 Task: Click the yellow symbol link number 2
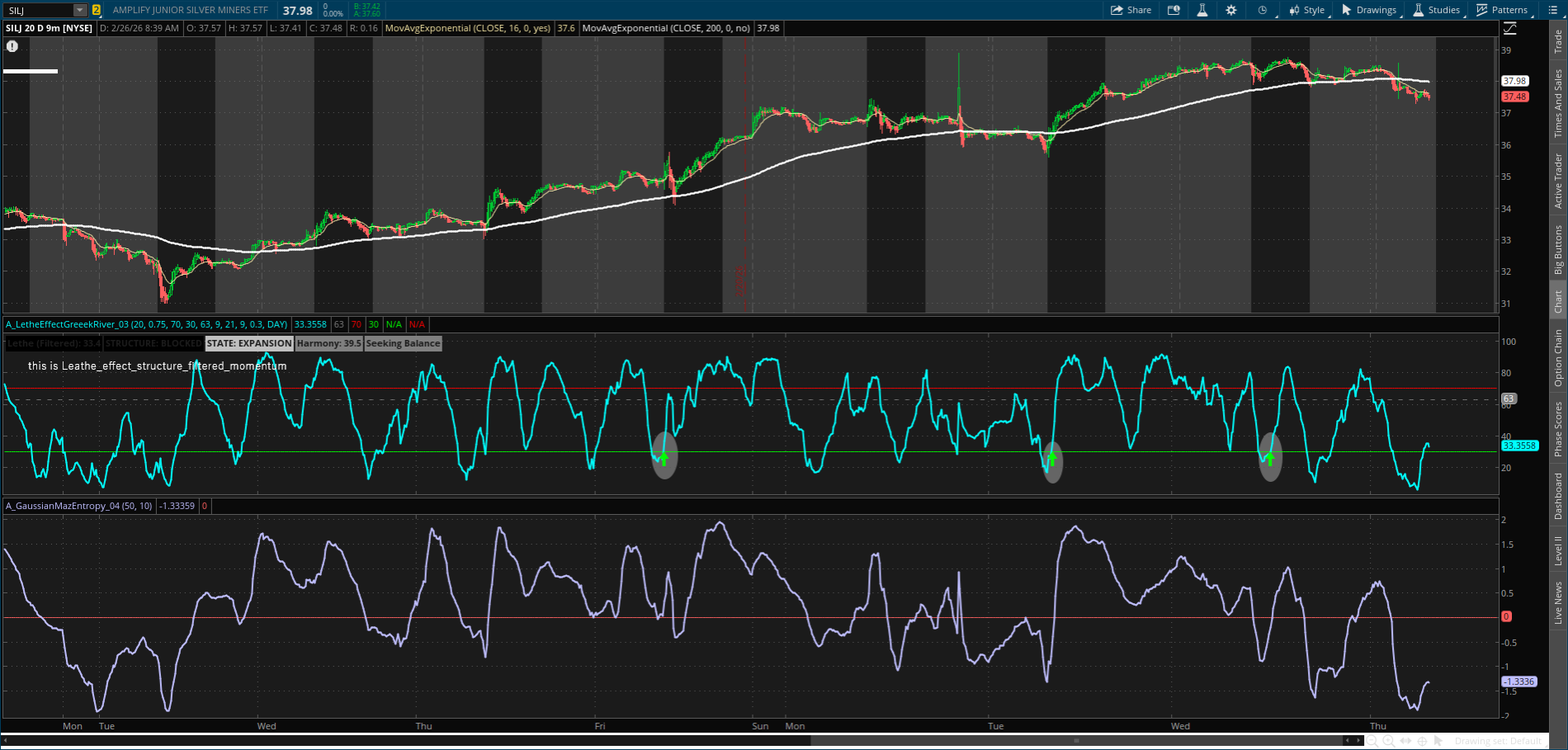tap(97, 10)
